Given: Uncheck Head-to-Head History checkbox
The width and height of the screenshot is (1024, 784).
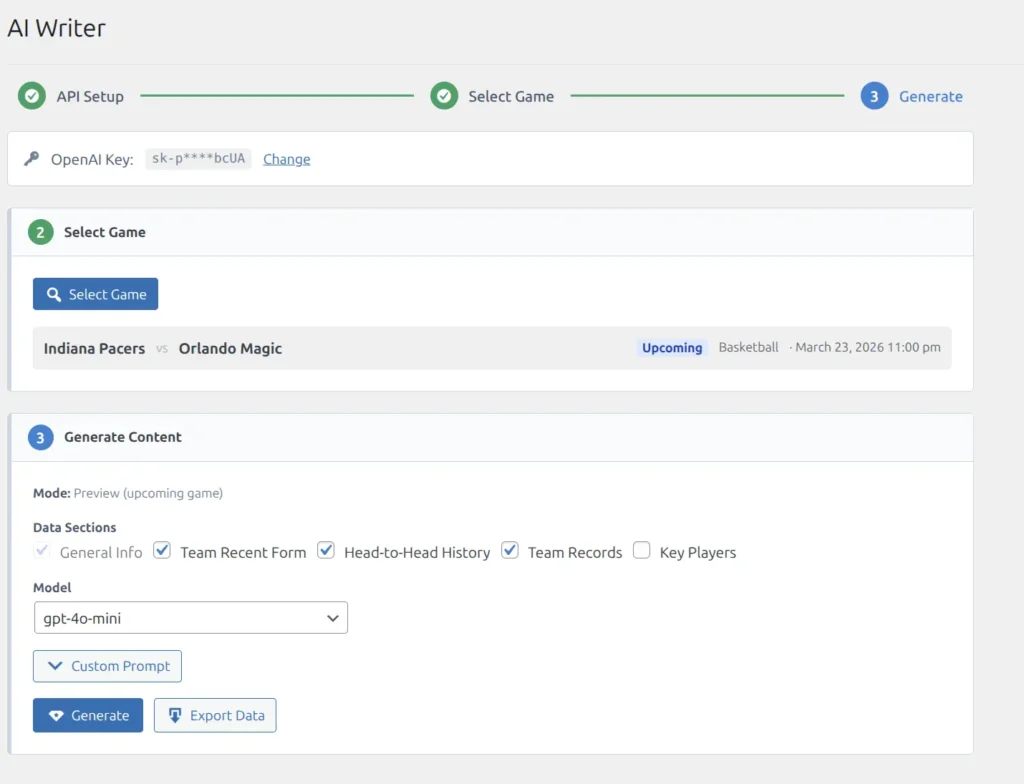Looking at the screenshot, I should click(326, 551).
